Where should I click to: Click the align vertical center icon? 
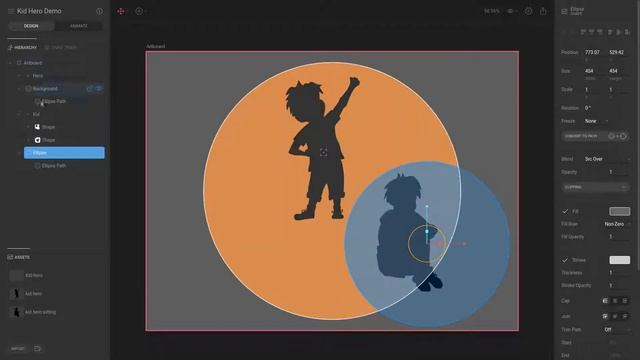pyautogui.click(x=619, y=32)
